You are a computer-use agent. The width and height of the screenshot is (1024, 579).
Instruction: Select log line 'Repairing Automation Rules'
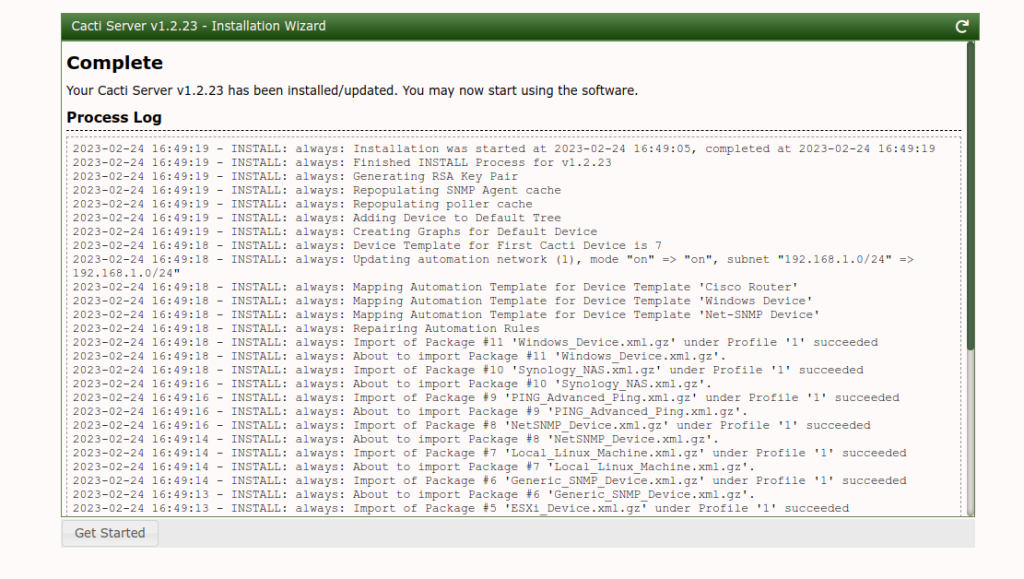tap(306, 328)
